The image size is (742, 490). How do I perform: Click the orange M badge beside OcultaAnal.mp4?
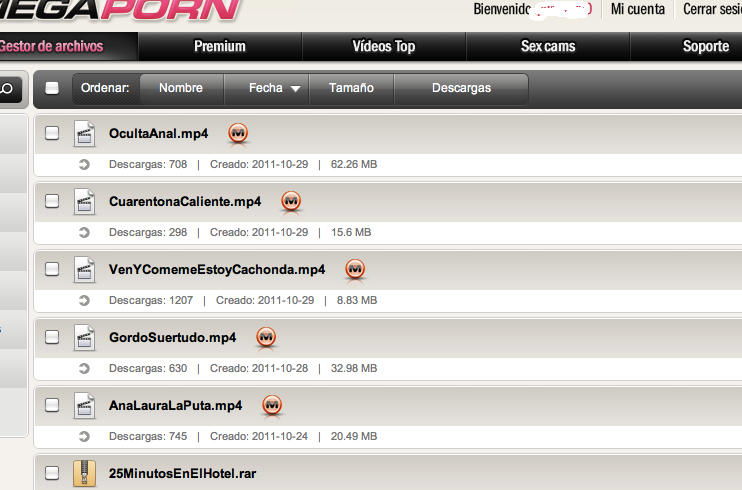click(x=238, y=133)
